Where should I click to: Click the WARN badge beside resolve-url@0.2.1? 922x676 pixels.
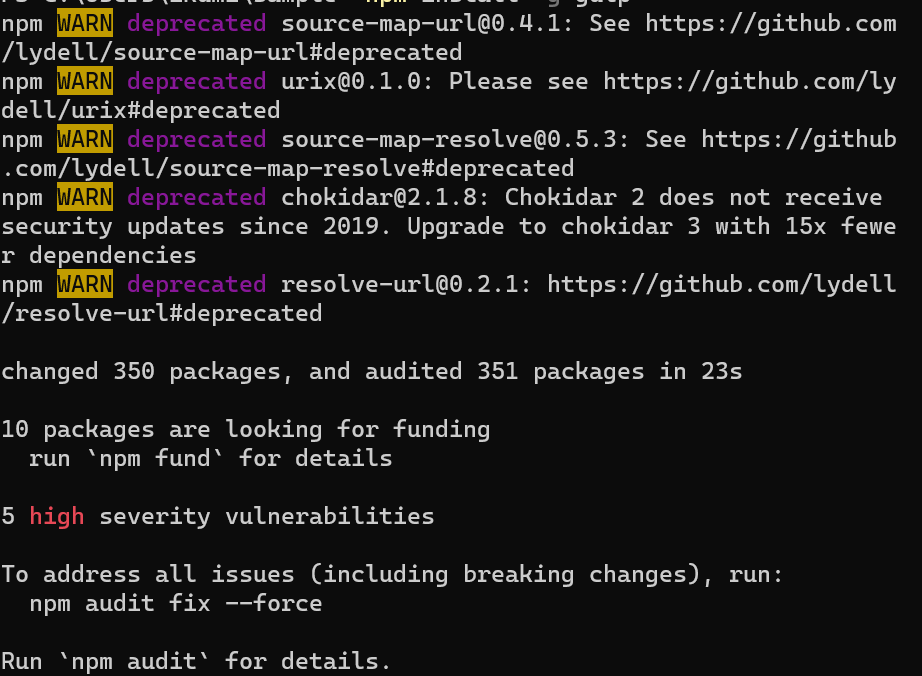tap(85, 285)
